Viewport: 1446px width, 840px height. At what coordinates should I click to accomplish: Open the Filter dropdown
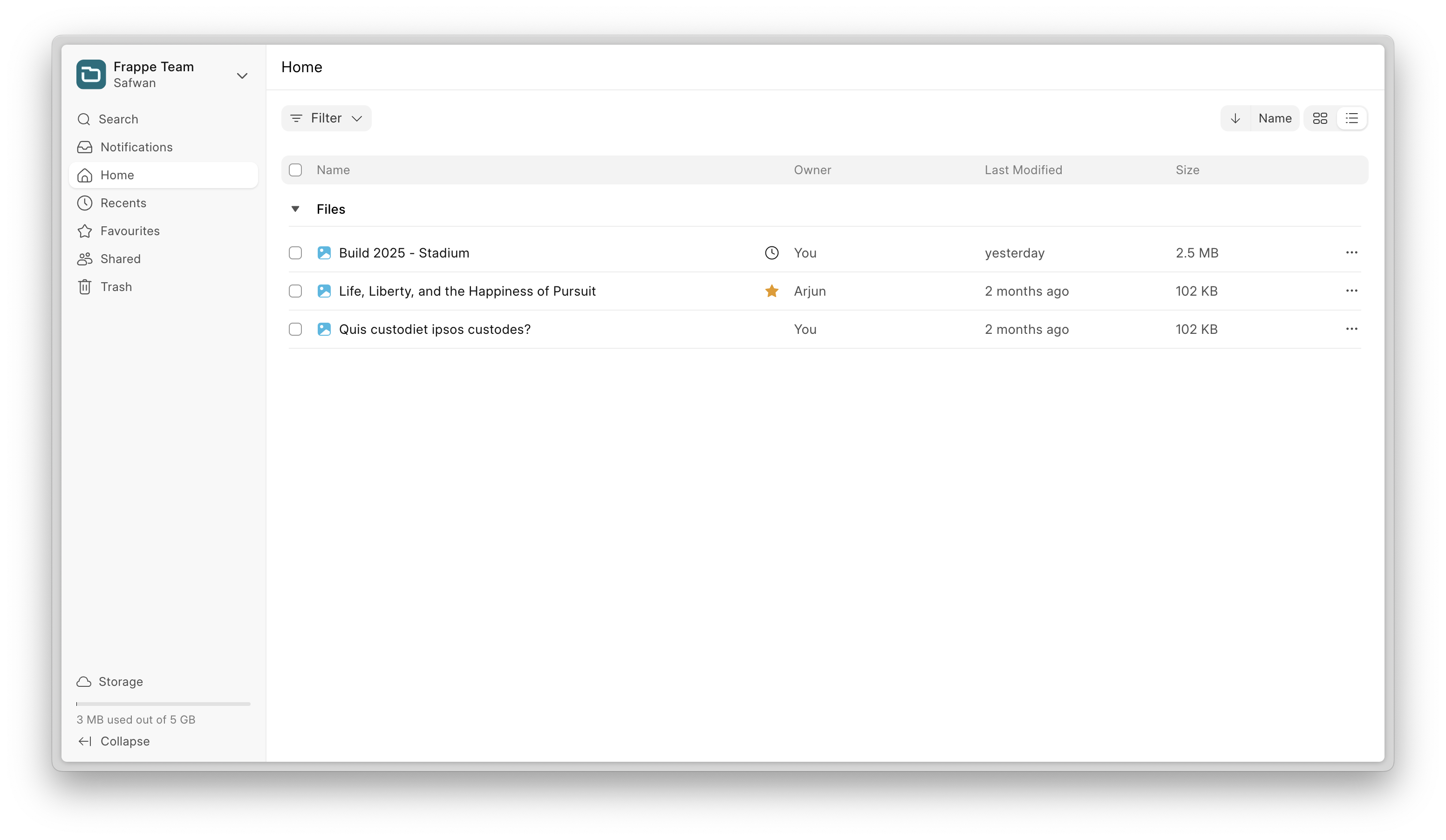(326, 118)
